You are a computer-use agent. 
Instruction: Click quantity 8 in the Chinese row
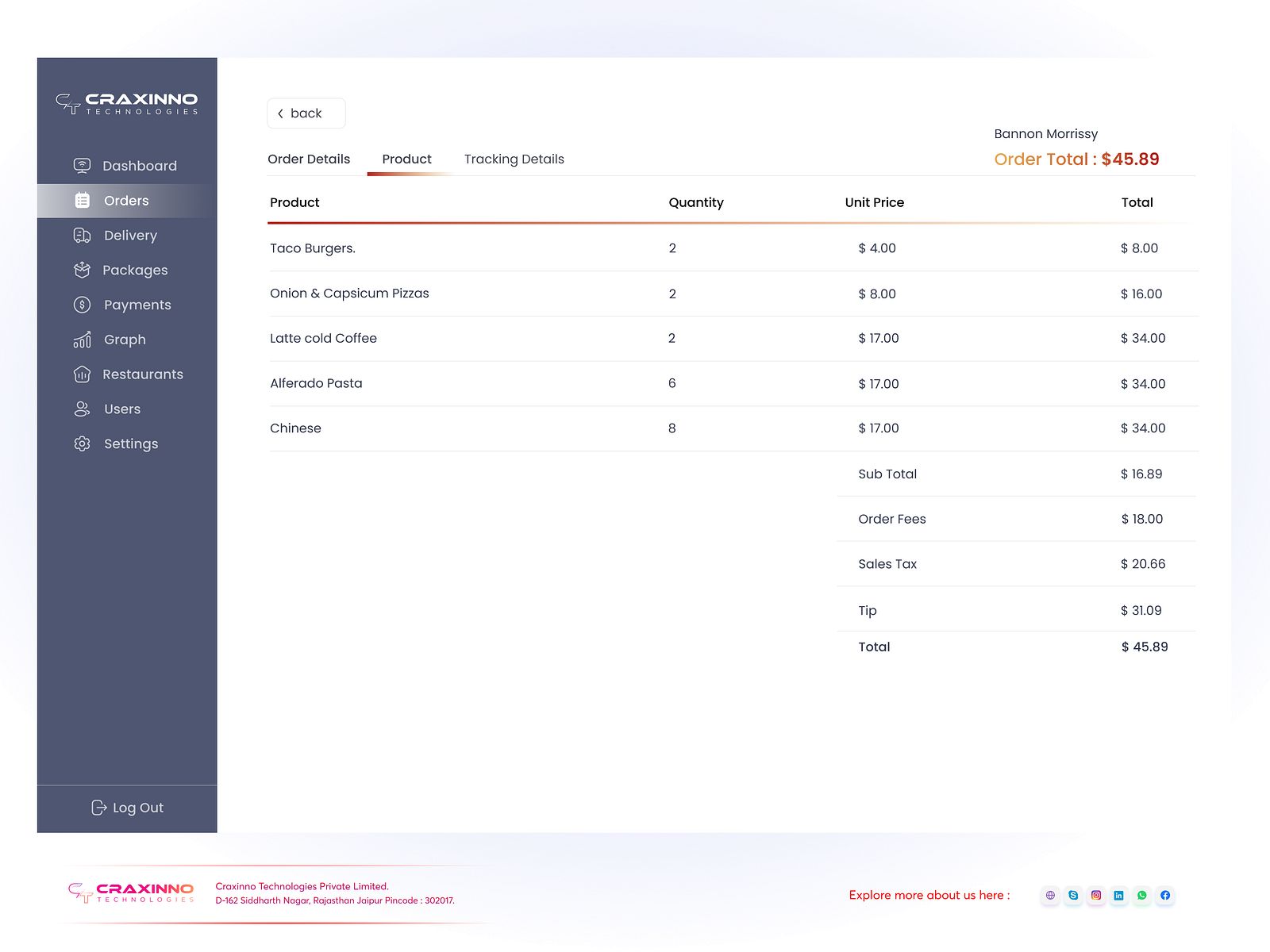(672, 428)
